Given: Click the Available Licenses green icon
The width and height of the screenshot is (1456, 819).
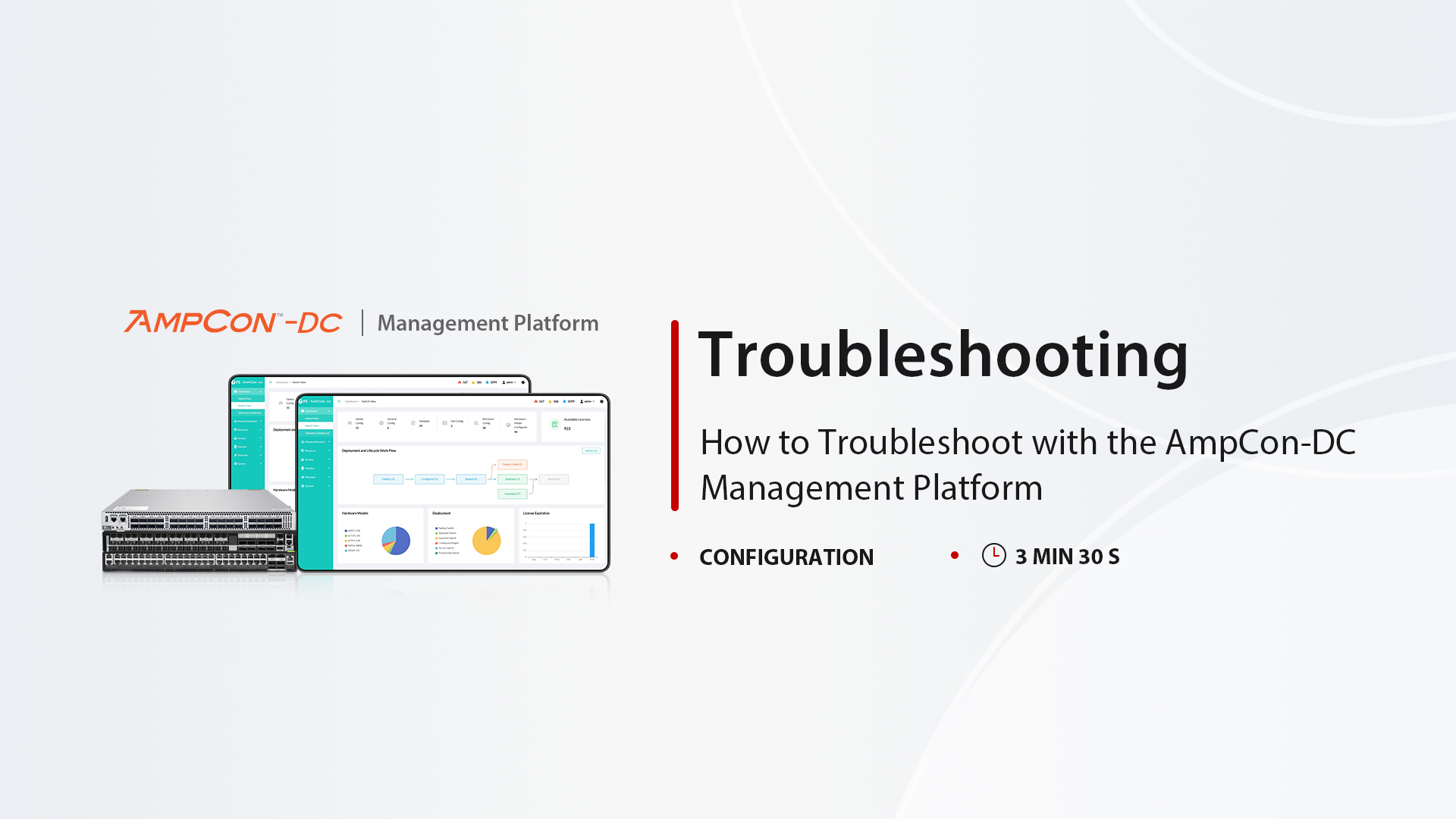Looking at the screenshot, I should coord(555,425).
